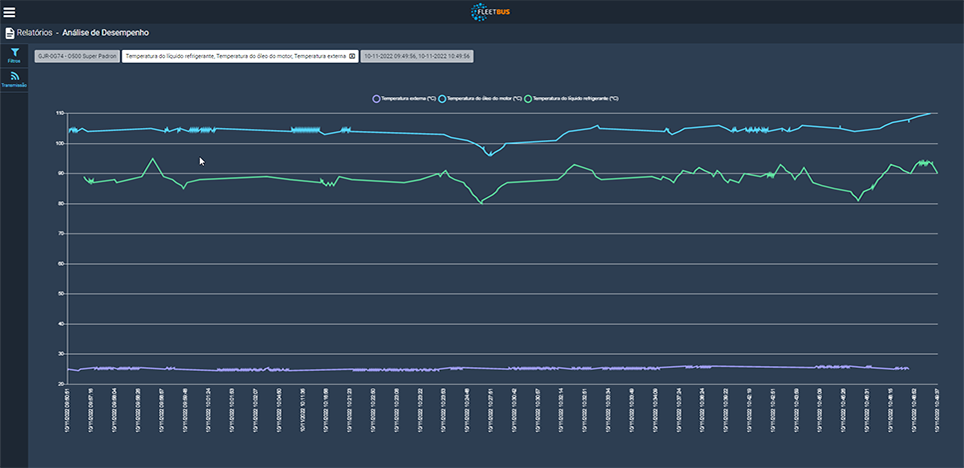Open the Transmissão signal panel

coord(14,76)
